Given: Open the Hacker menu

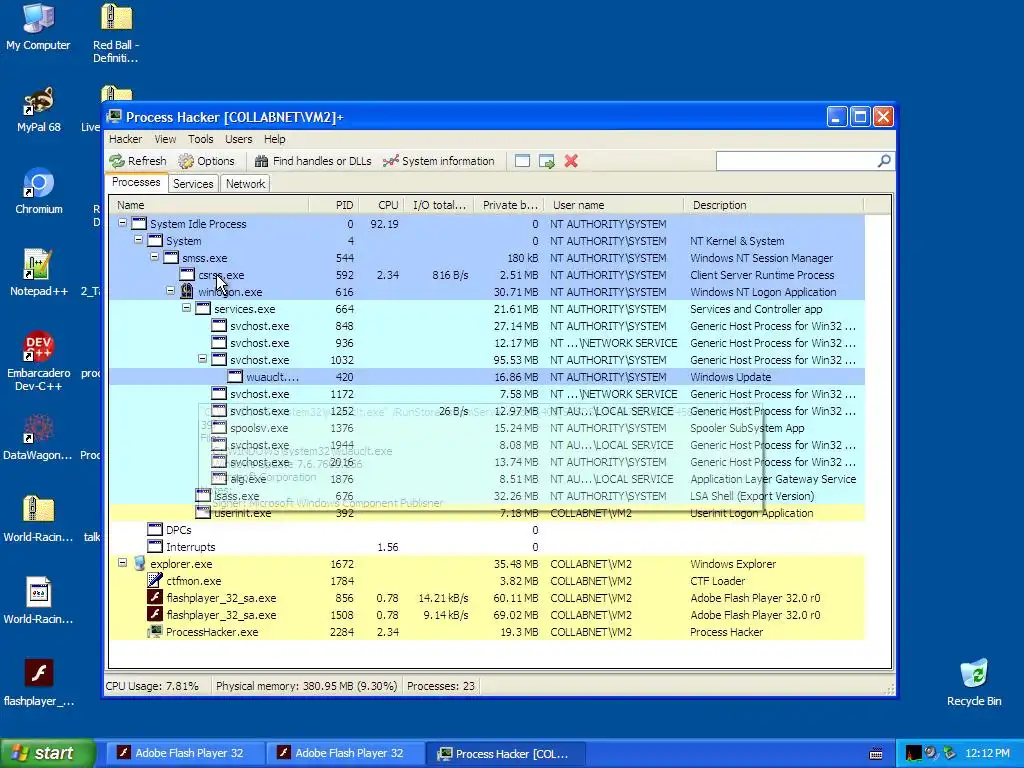Looking at the screenshot, I should 125,139.
